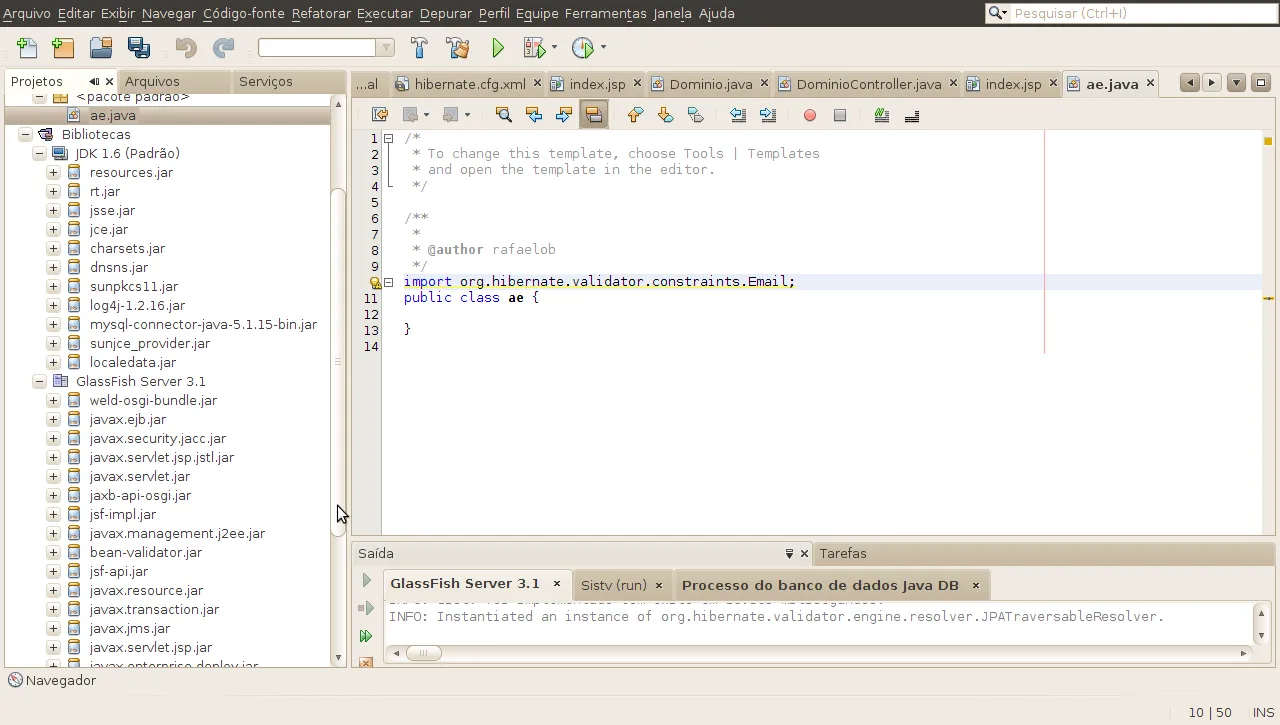Click the warning lightbulb on line 10

[376, 283]
